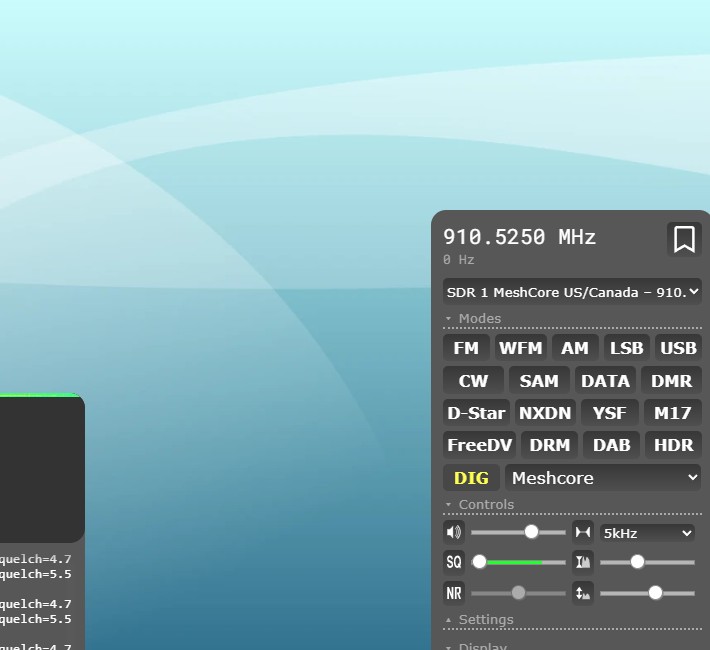Viewport: 710px width, 650px height.
Task: Switch to AM mode
Action: point(575,348)
